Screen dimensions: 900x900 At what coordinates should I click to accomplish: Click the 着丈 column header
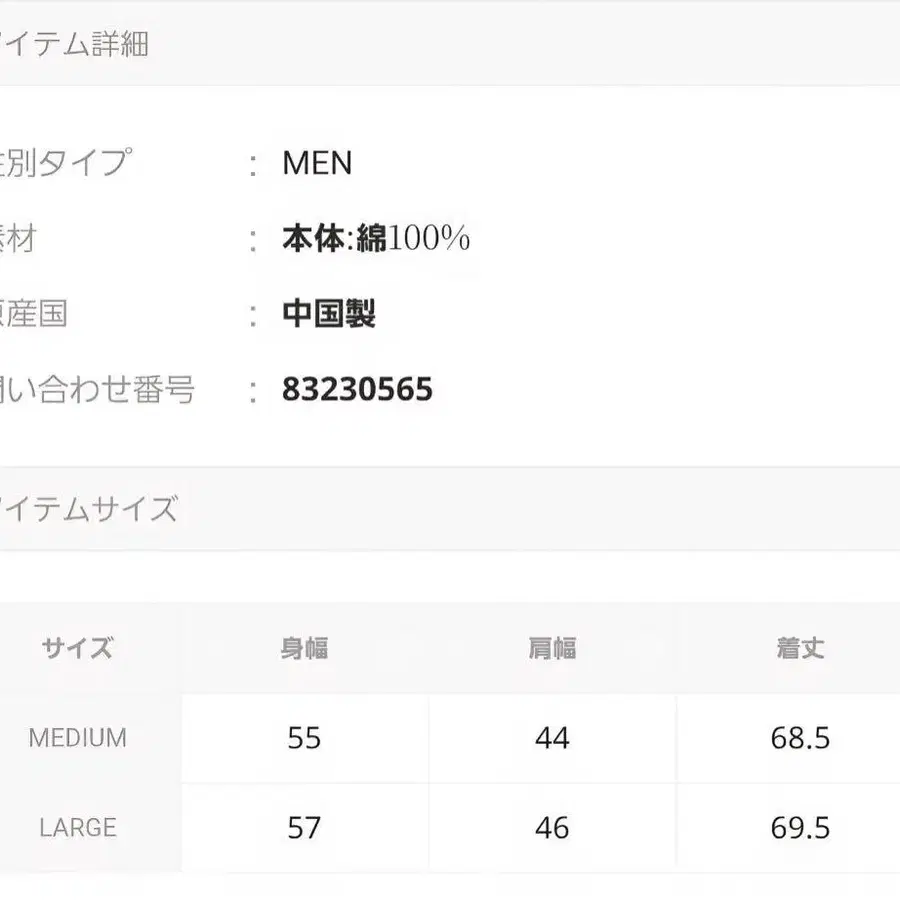[800, 648]
